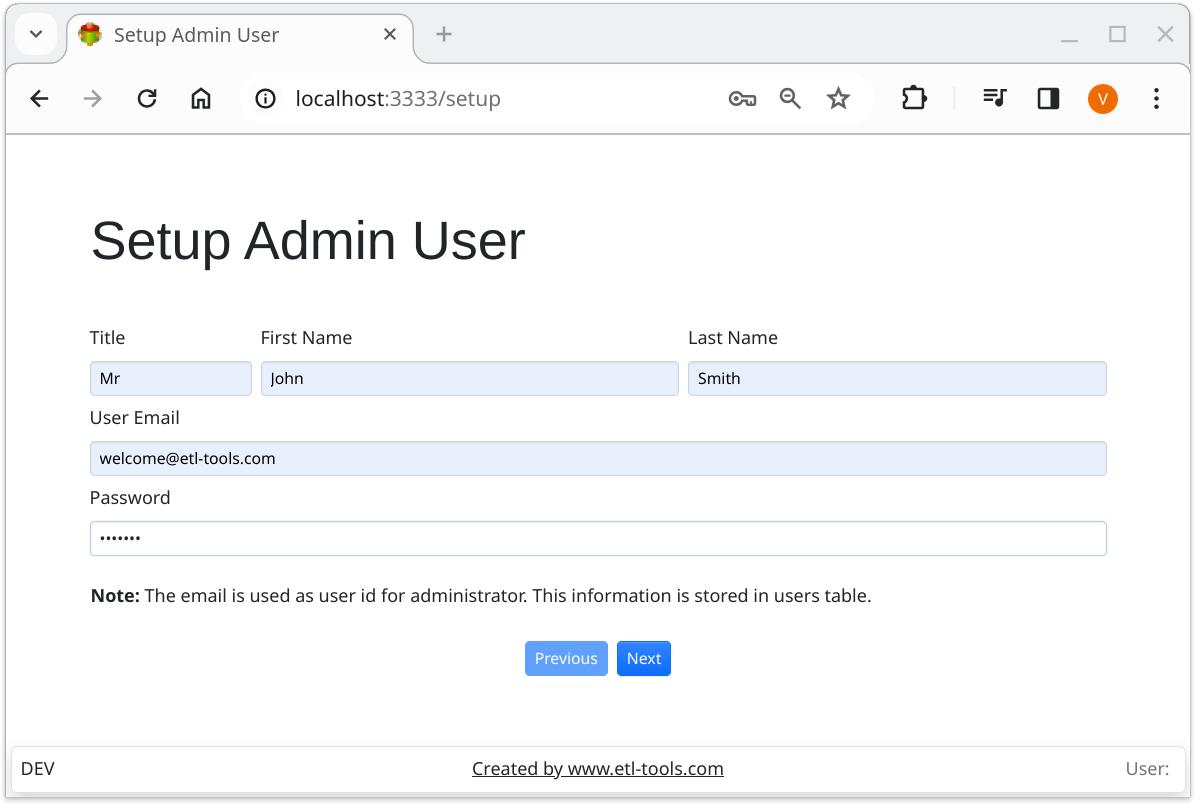Screen dimensions: 1196x805
Task: Toggle the browser side panel
Action: point(1048,98)
